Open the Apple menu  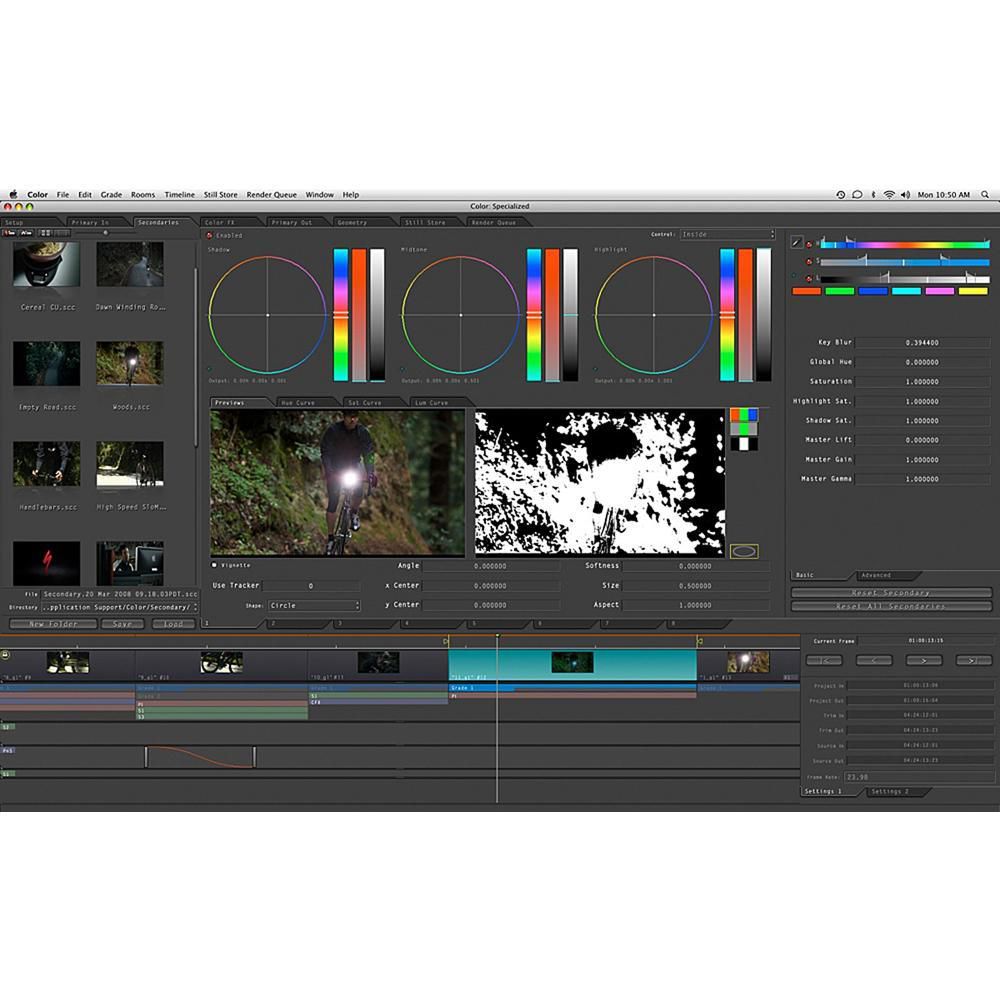(x=14, y=195)
